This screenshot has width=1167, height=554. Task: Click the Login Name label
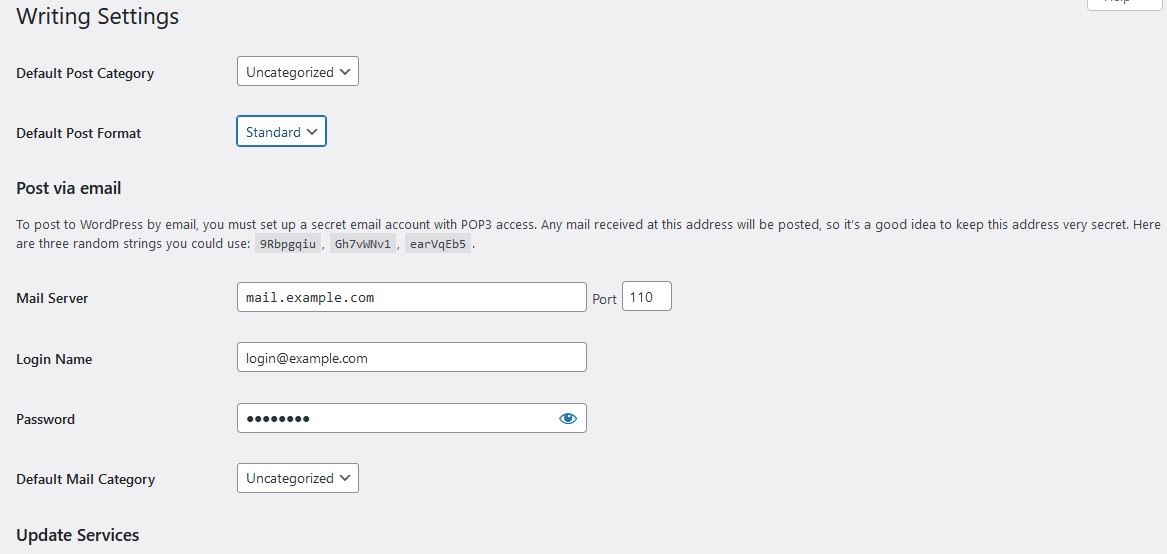(54, 359)
